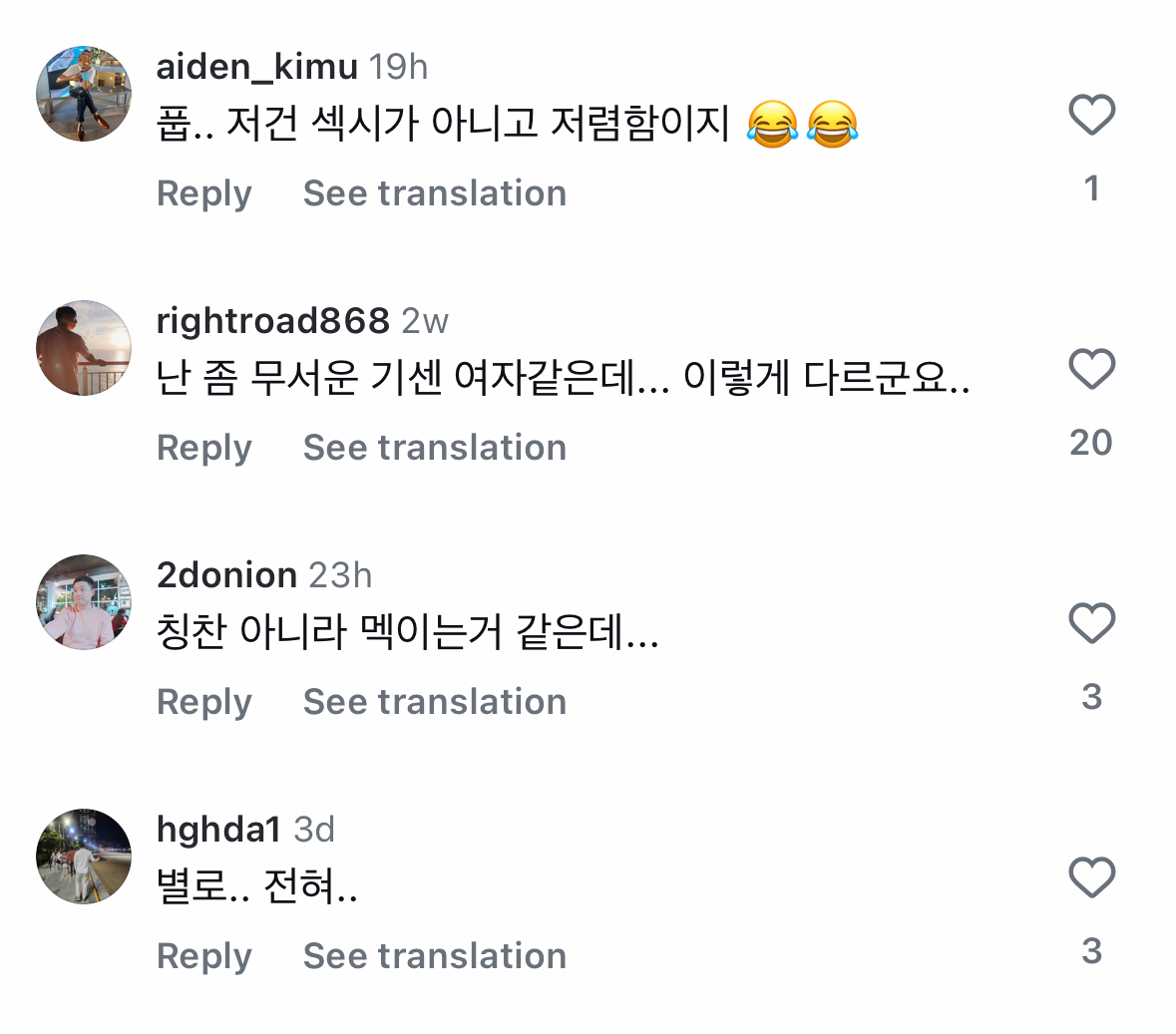
Task: Reply to hghda1's comment
Action: tap(204, 956)
